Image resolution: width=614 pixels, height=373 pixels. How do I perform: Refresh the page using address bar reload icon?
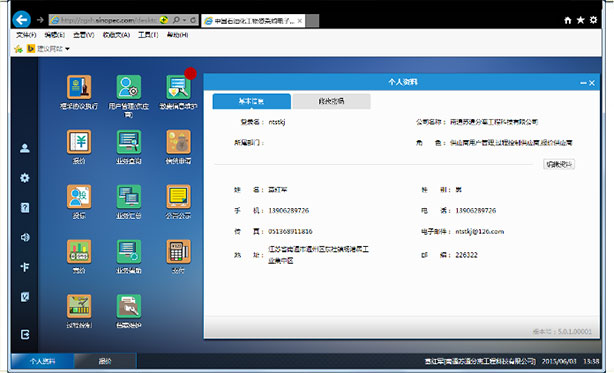(x=193, y=20)
